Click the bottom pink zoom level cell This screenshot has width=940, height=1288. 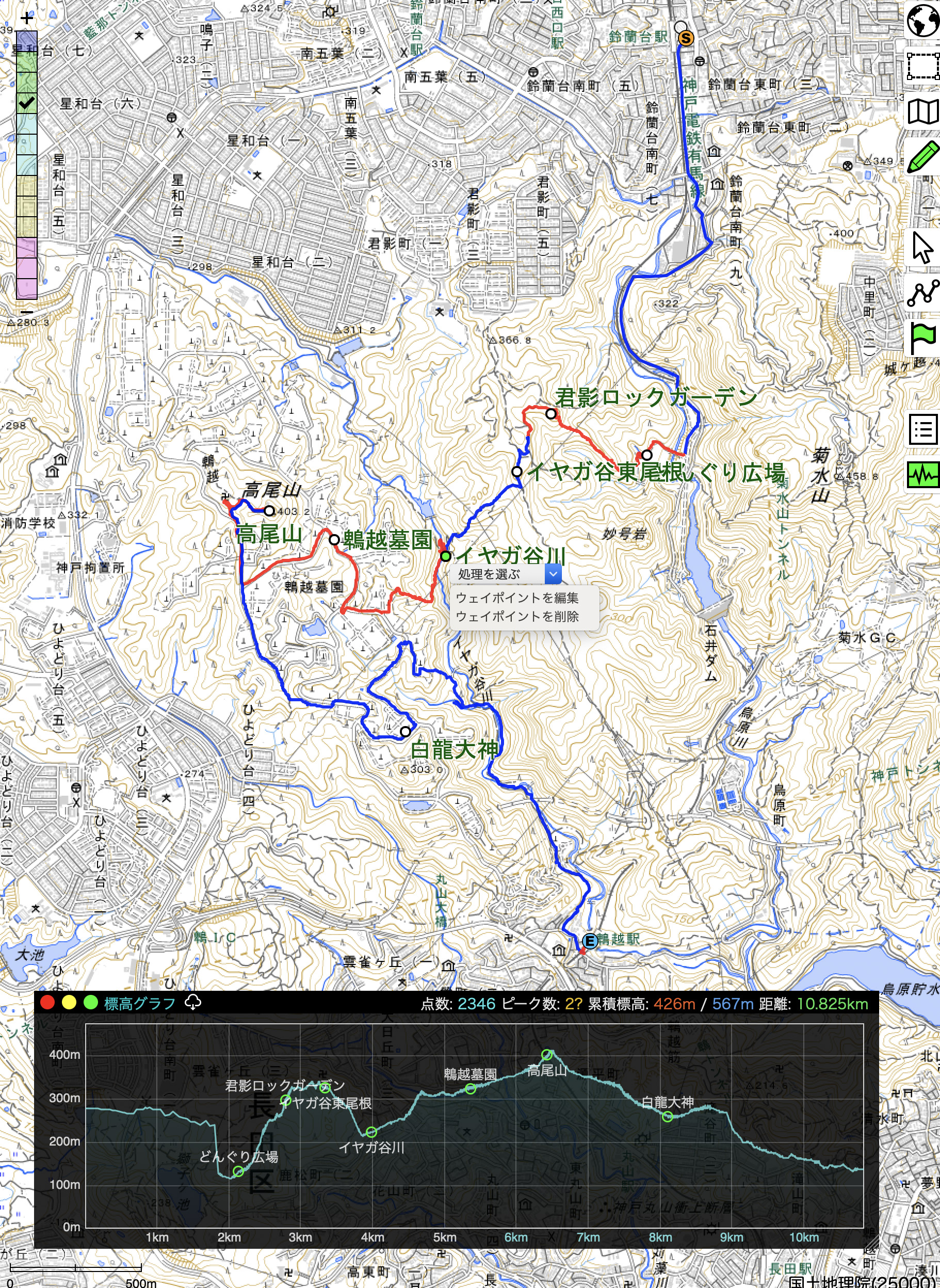pos(27,288)
